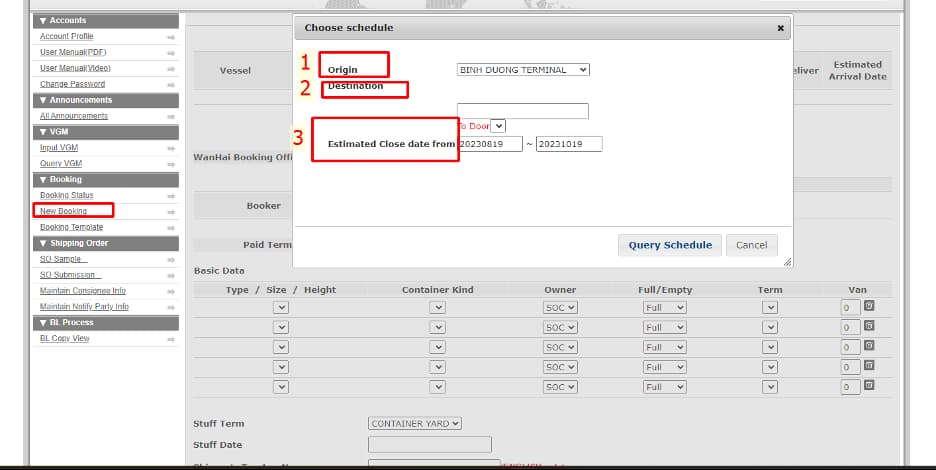Open Maintain Consignee Info link

[83, 291]
